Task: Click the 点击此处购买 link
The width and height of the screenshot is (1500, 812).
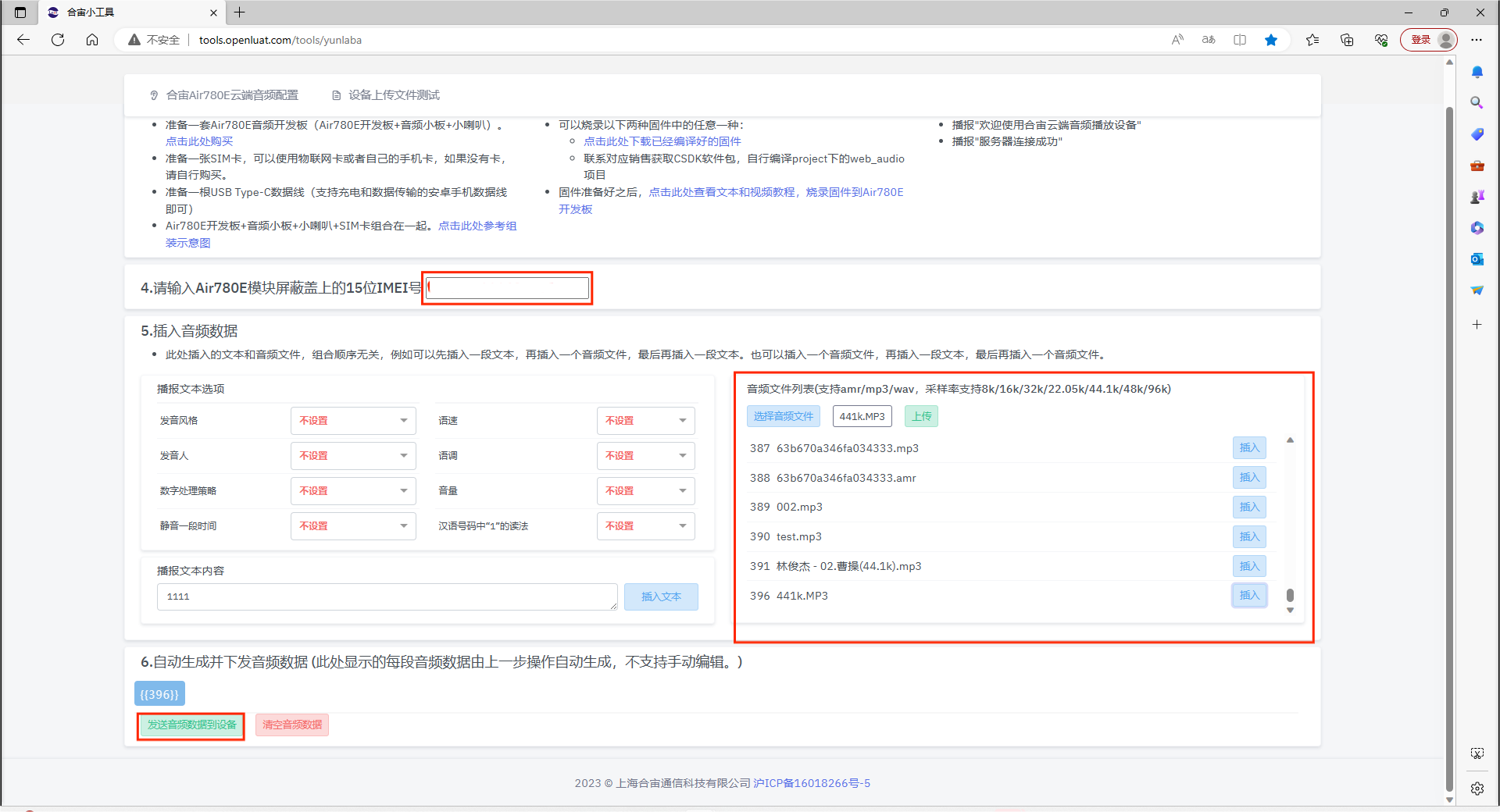Action: coord(199,141)
